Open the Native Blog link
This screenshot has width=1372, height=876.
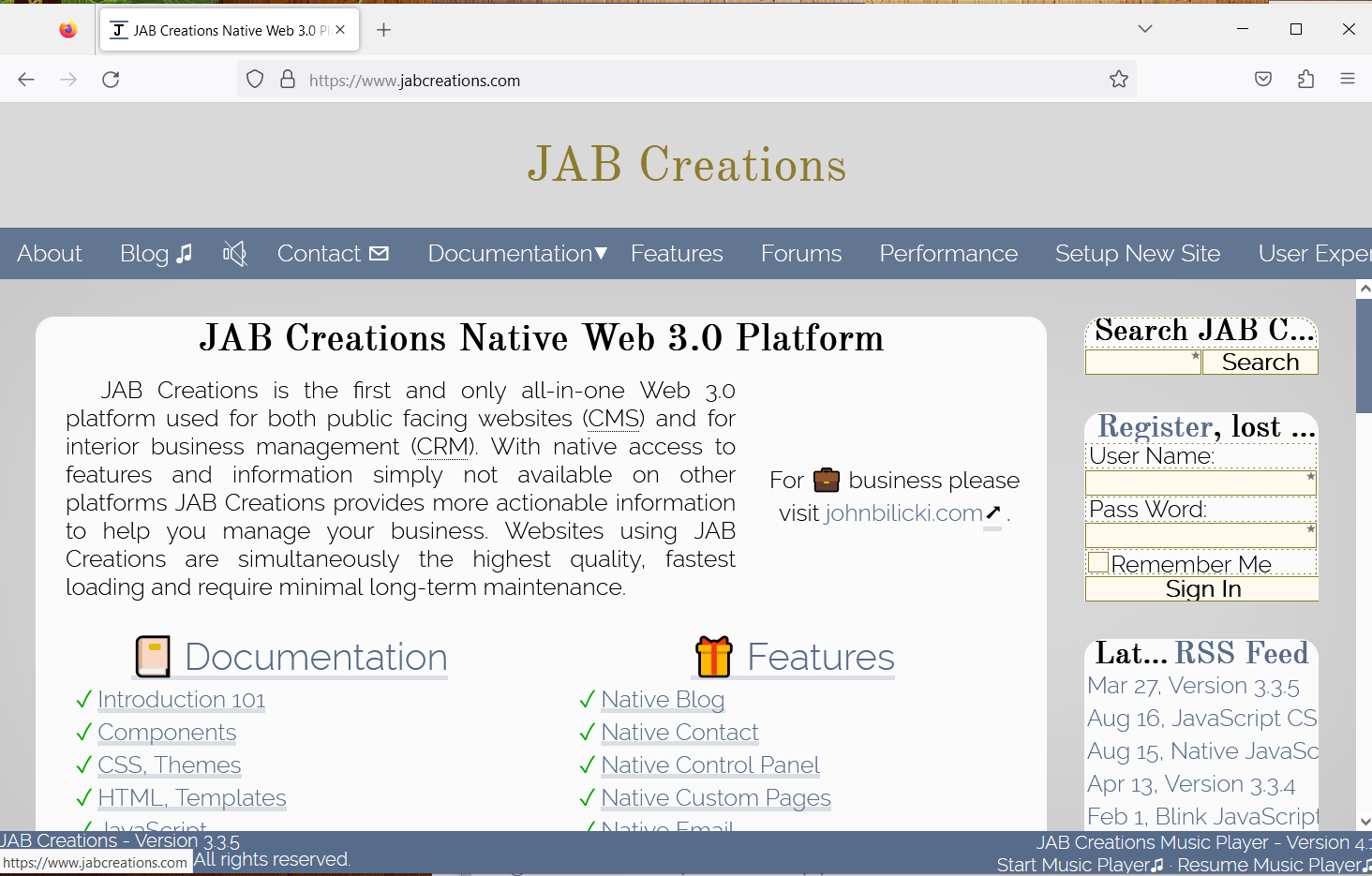663,700
